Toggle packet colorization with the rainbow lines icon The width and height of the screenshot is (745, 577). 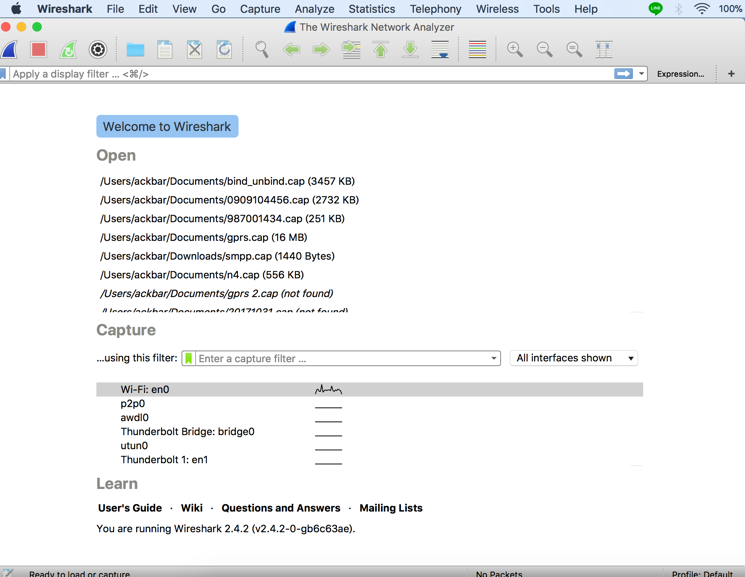coord(478,49)
